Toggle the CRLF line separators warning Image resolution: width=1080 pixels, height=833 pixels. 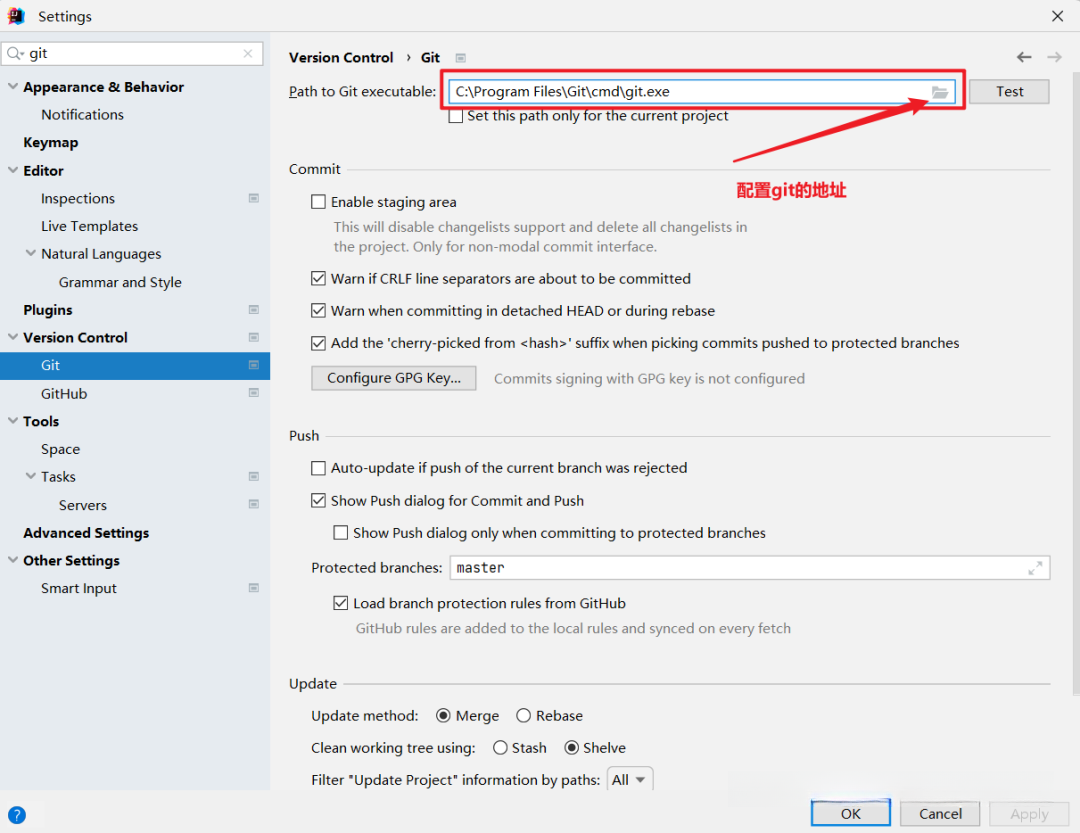(318, 279)
